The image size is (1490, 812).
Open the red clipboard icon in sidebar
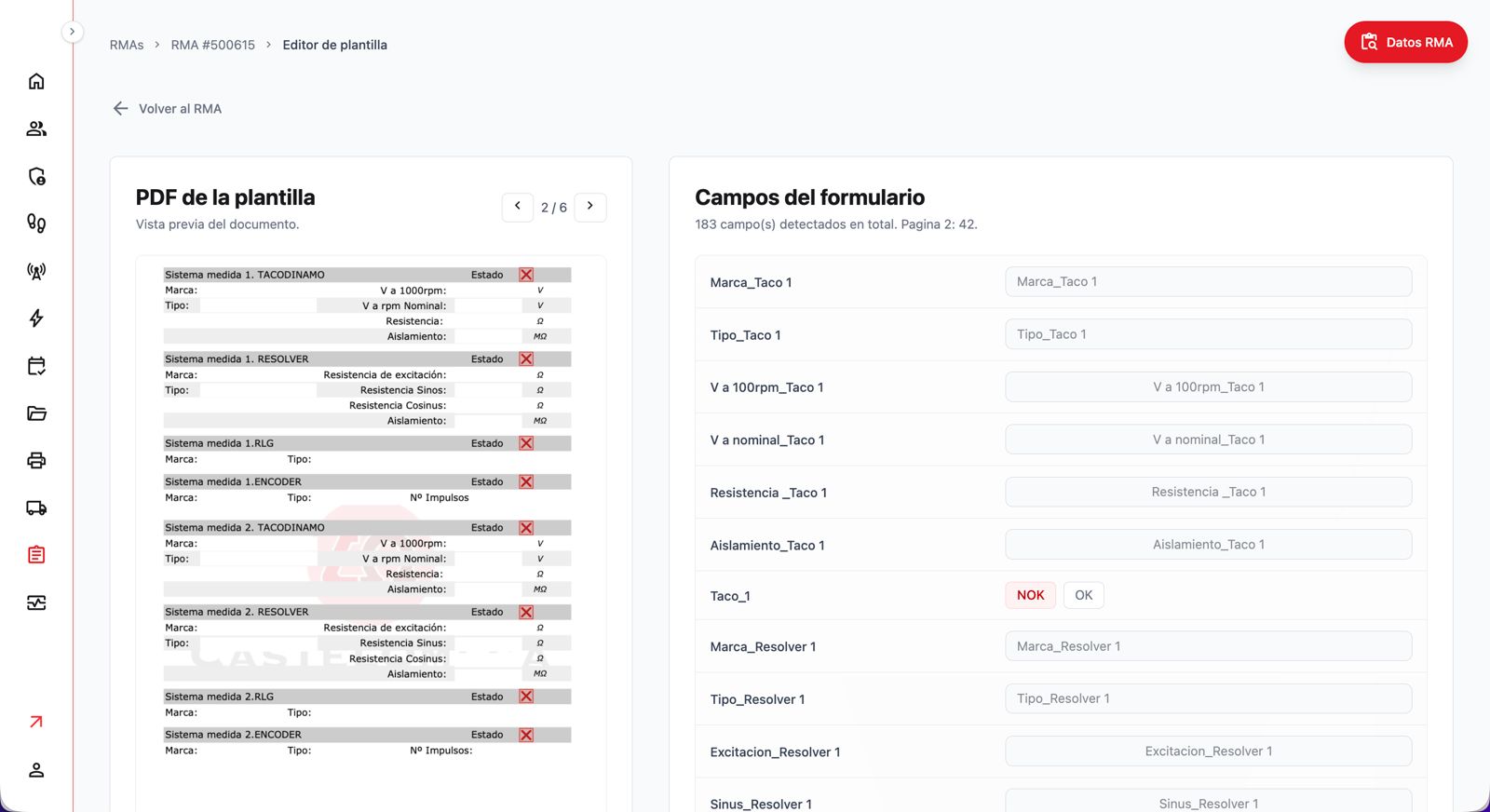pyautogui.click(x=36, y=555)
